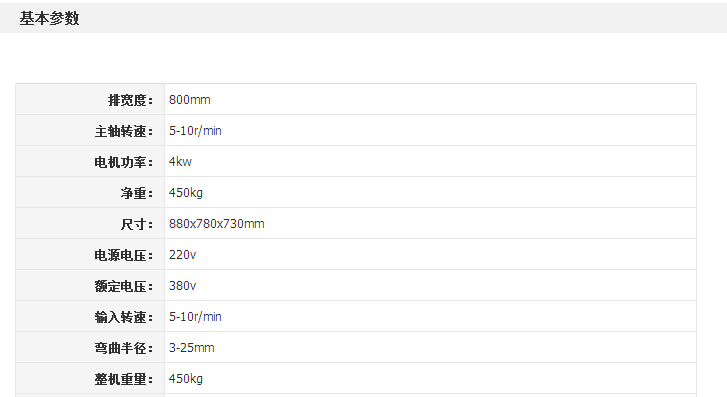This screenshot has width=727, height=397.
Task: Select the 输入转速 label
Action: [124, 317]
